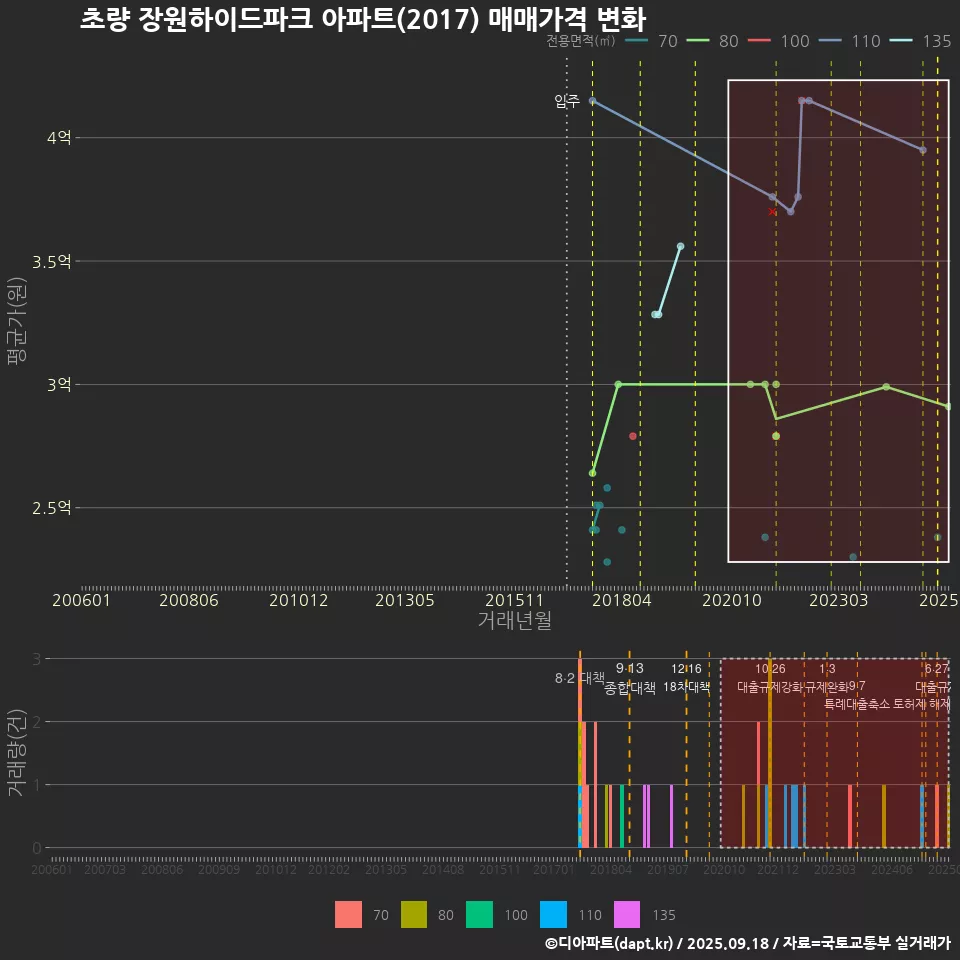The width and height of the screenshot is (960, 960).
Task: Select the green 100 swatch in bottom legend
Action: tap(479, 914)
